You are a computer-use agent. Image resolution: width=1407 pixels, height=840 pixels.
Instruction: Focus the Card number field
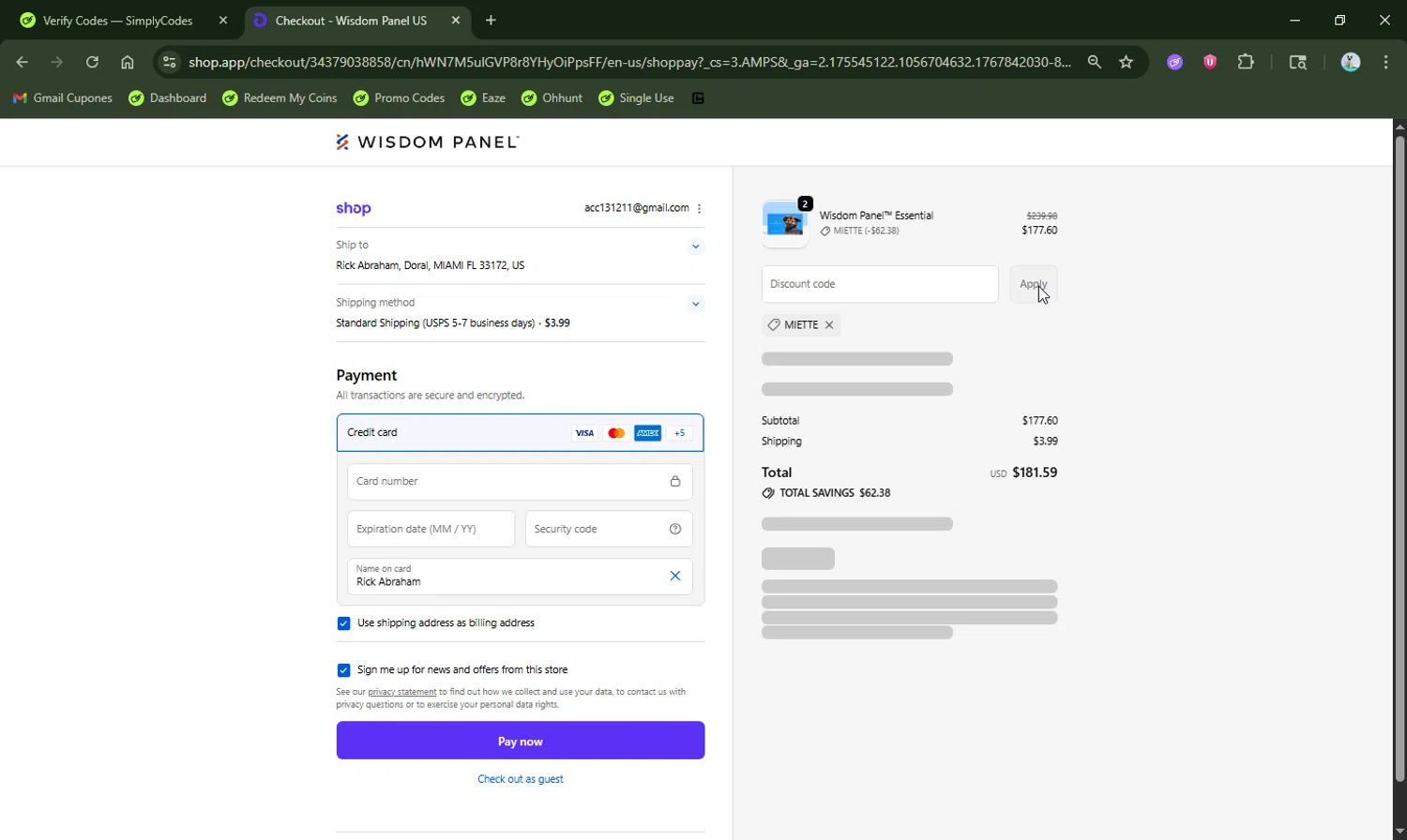pyautogui.click(x=520, y=481)
